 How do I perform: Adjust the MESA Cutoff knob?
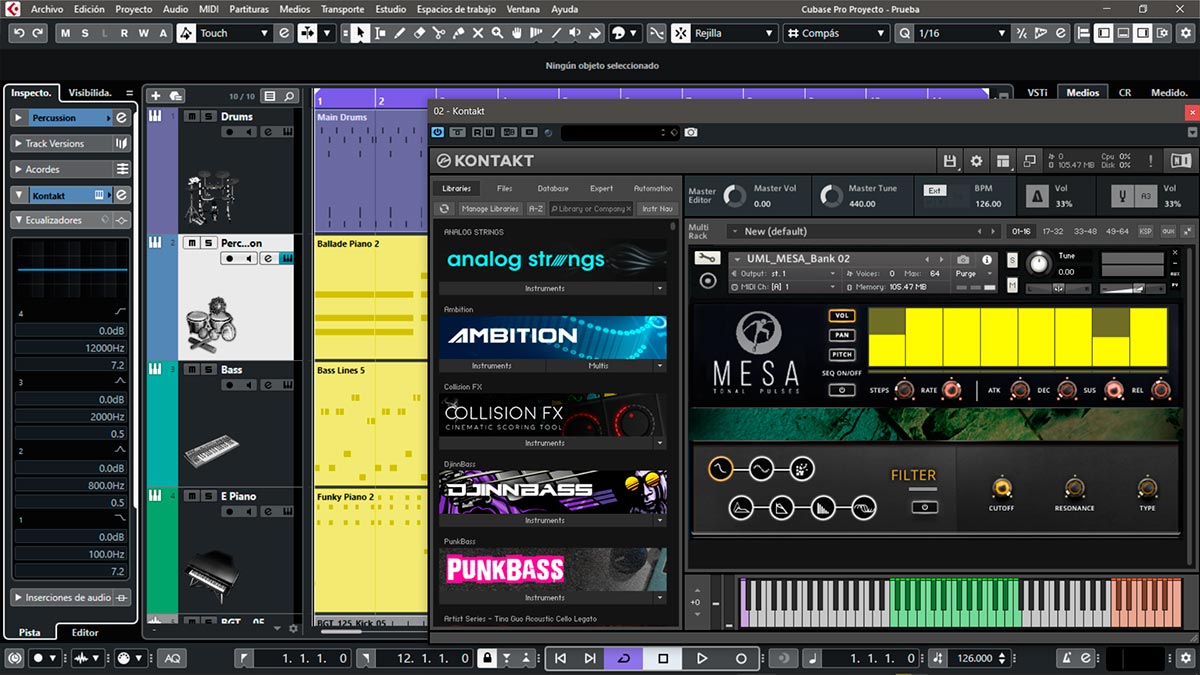click(1001, 489)
